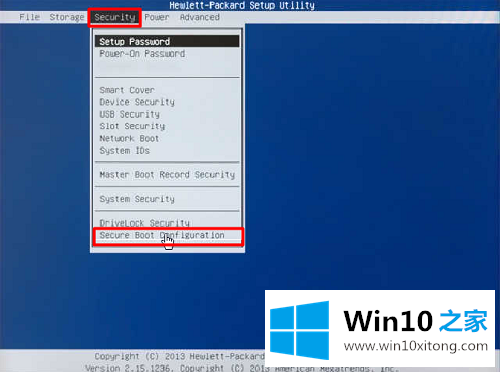
Task: Open the Smart Cover item
Action: tap(127, 90)
